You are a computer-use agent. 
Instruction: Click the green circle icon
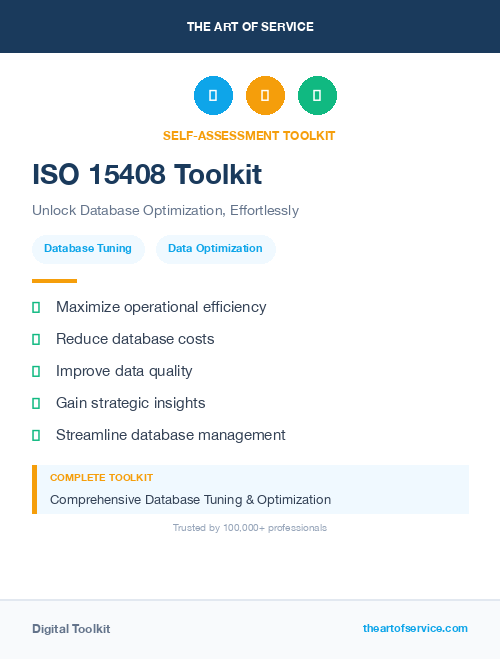click(x=317, y=95)
